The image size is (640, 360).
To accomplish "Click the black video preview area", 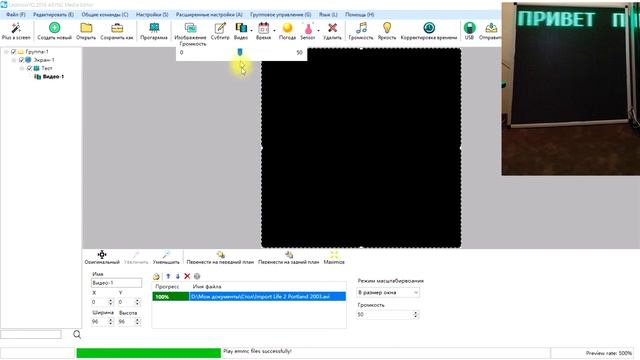I will click(361, 148).
